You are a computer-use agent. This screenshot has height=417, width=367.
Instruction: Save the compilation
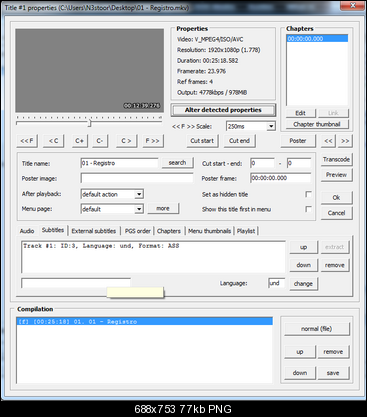click(x=333, y=373)
